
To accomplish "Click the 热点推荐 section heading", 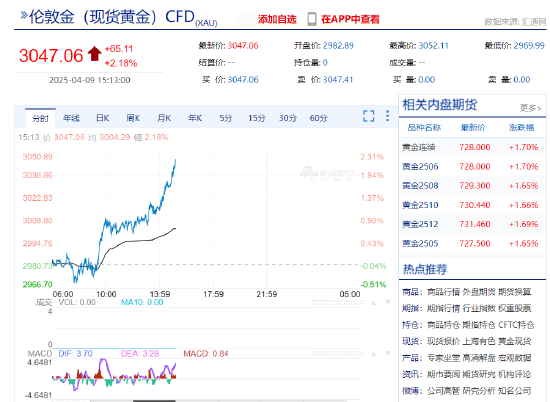I will [x=425, y=269].
